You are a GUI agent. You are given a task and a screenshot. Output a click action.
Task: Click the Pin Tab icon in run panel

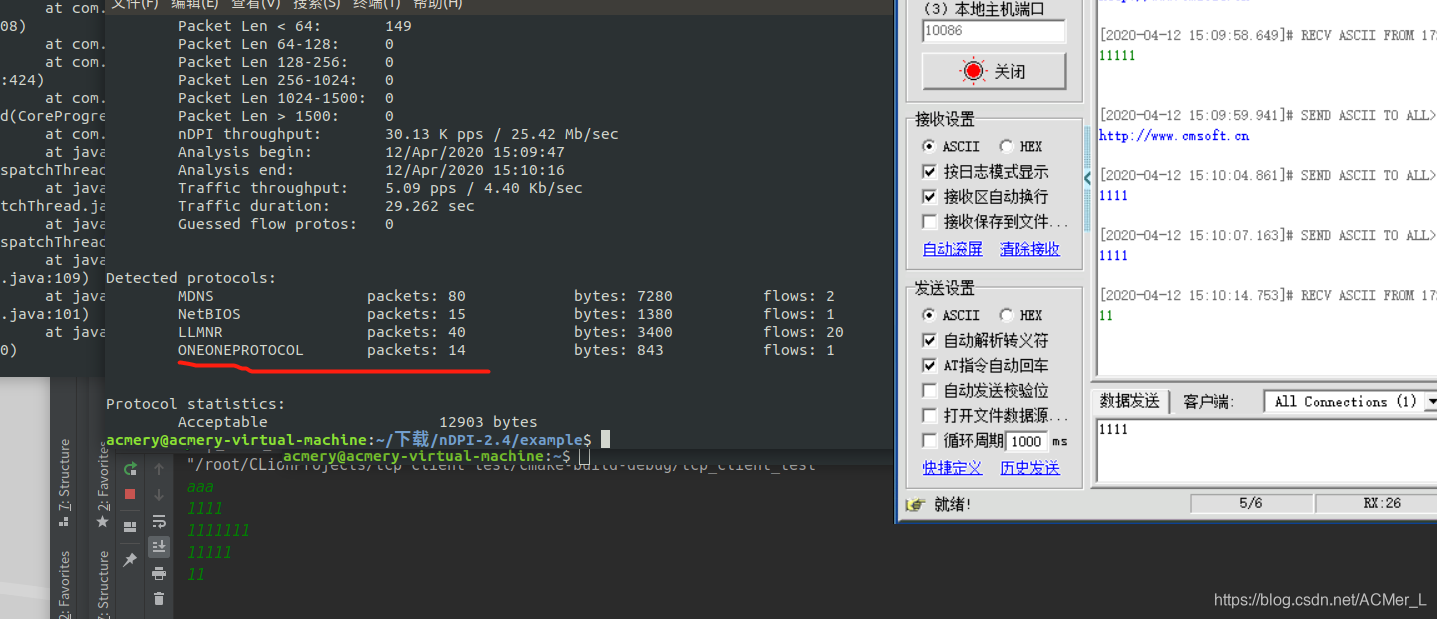130,560
